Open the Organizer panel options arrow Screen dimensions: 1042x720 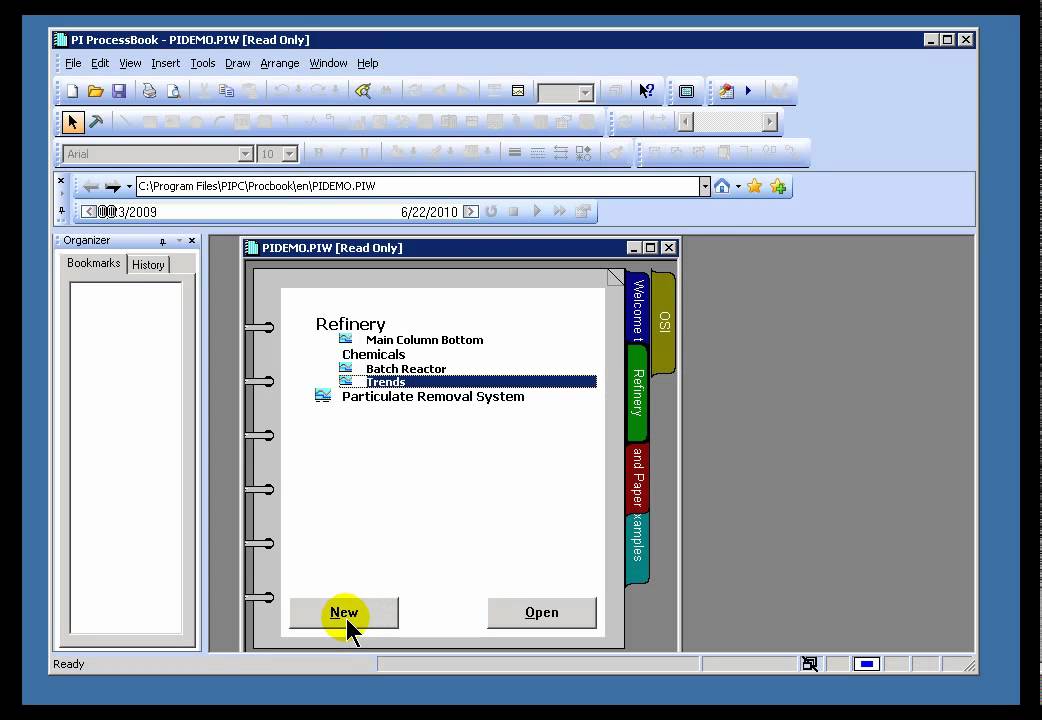[x=179, y=241]
